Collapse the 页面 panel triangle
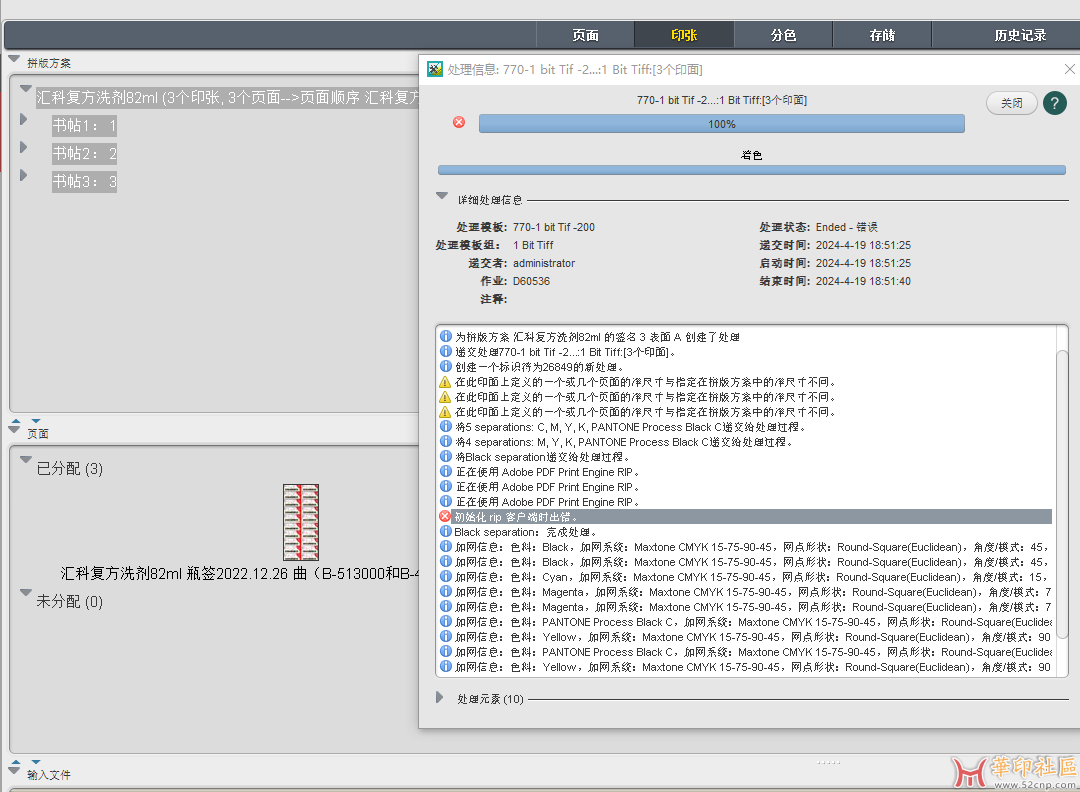1080x792 pixels. (14, 429)
